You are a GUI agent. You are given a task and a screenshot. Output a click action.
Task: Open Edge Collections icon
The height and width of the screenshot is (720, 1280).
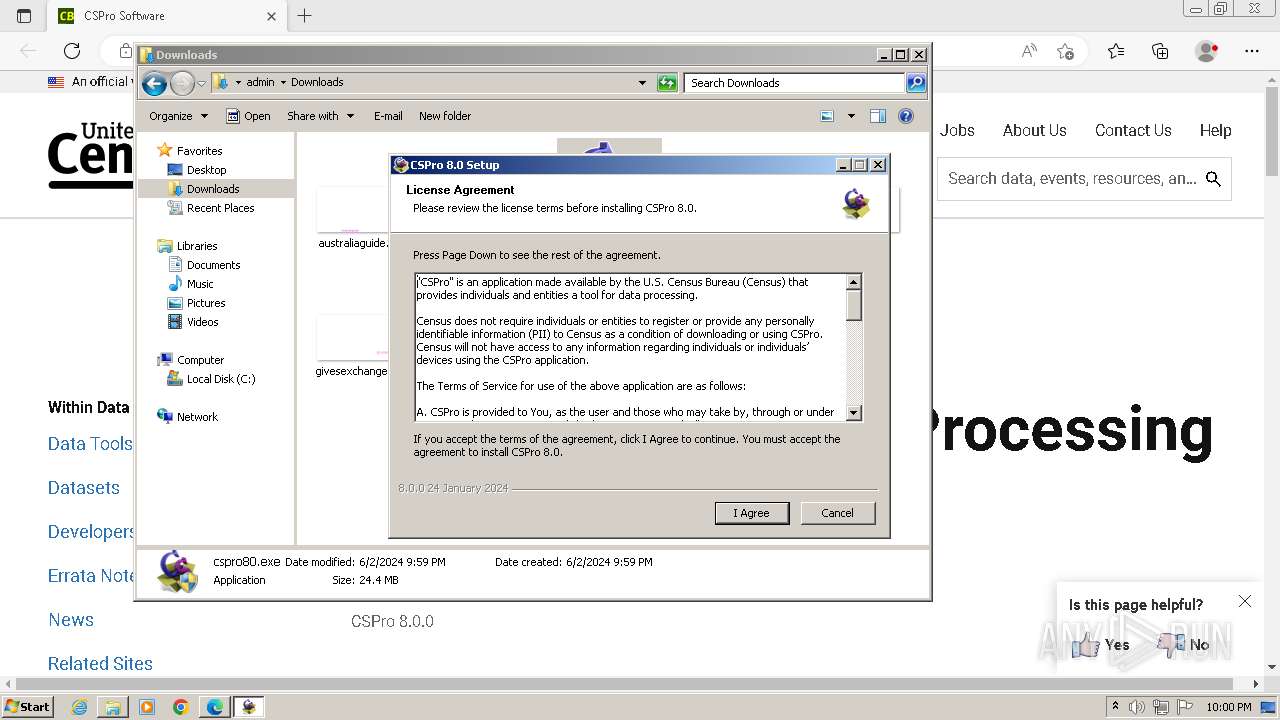click(x=1160, y=51)
